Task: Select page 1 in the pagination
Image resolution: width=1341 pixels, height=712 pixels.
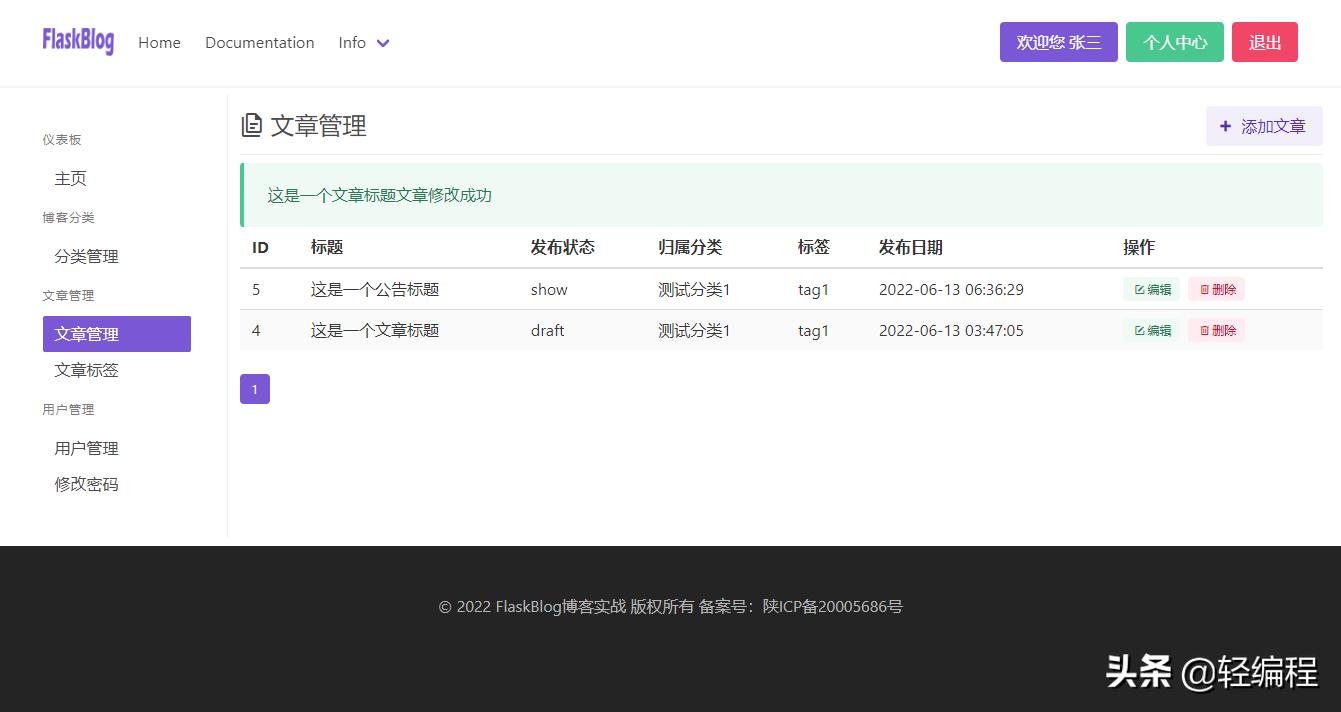Action: (254, 389)
